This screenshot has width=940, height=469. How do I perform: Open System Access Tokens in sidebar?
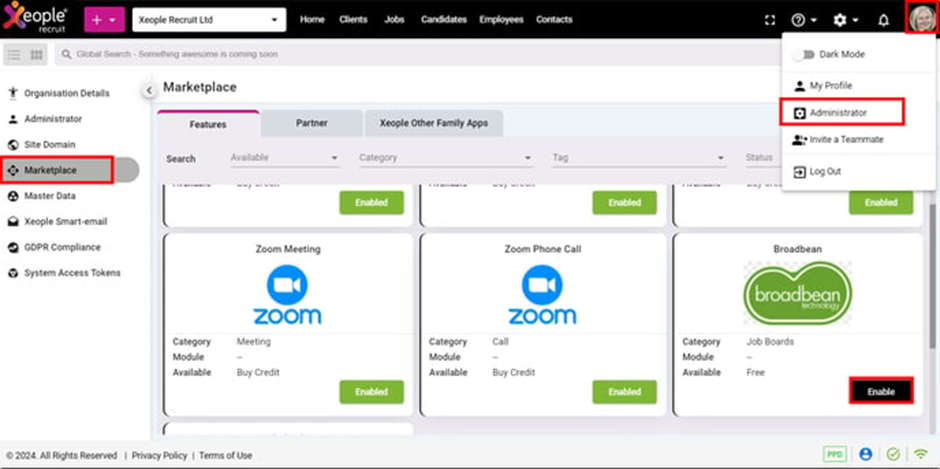(x=72, y=273)
